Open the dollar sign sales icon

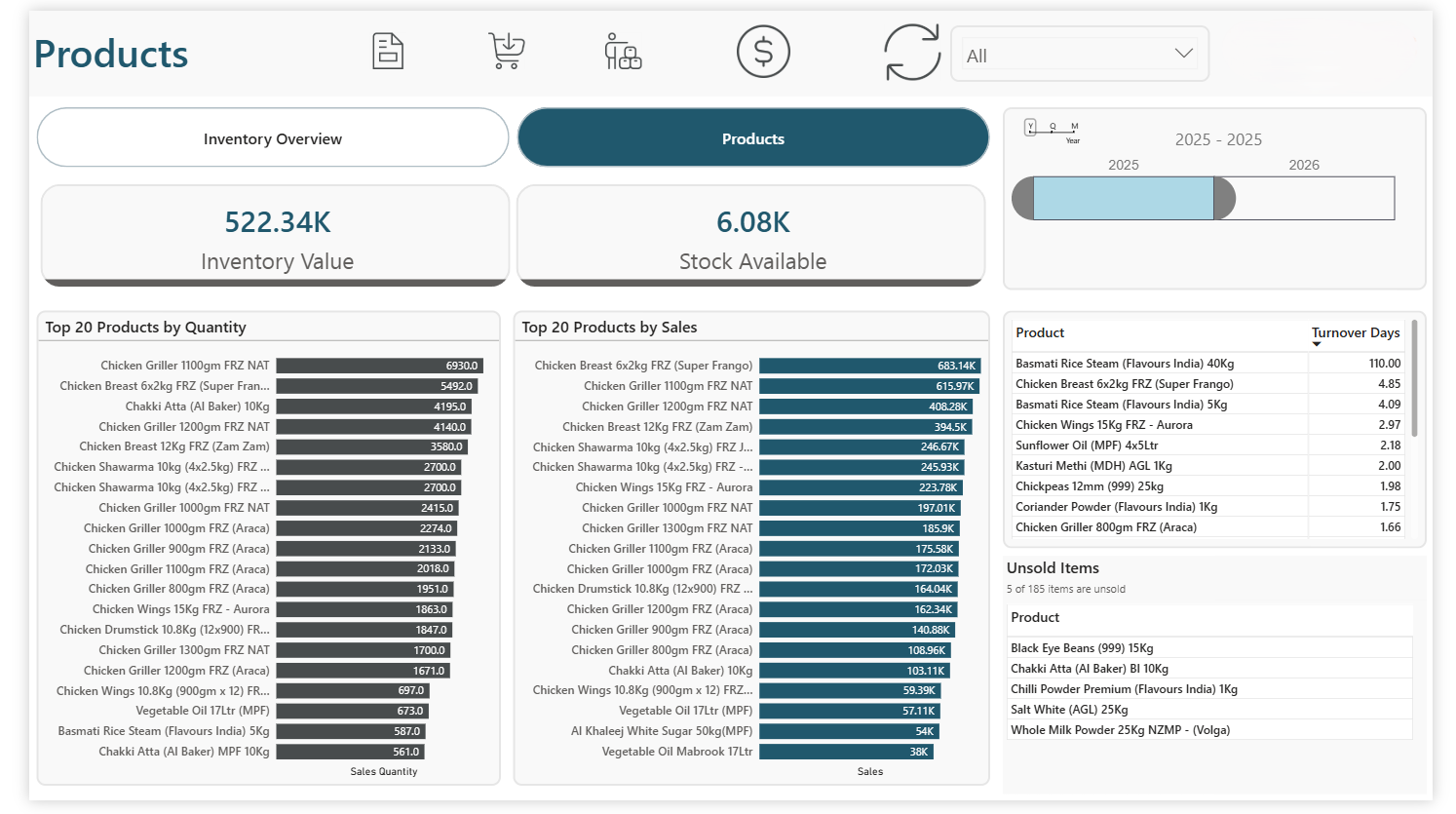coord(763,52)
